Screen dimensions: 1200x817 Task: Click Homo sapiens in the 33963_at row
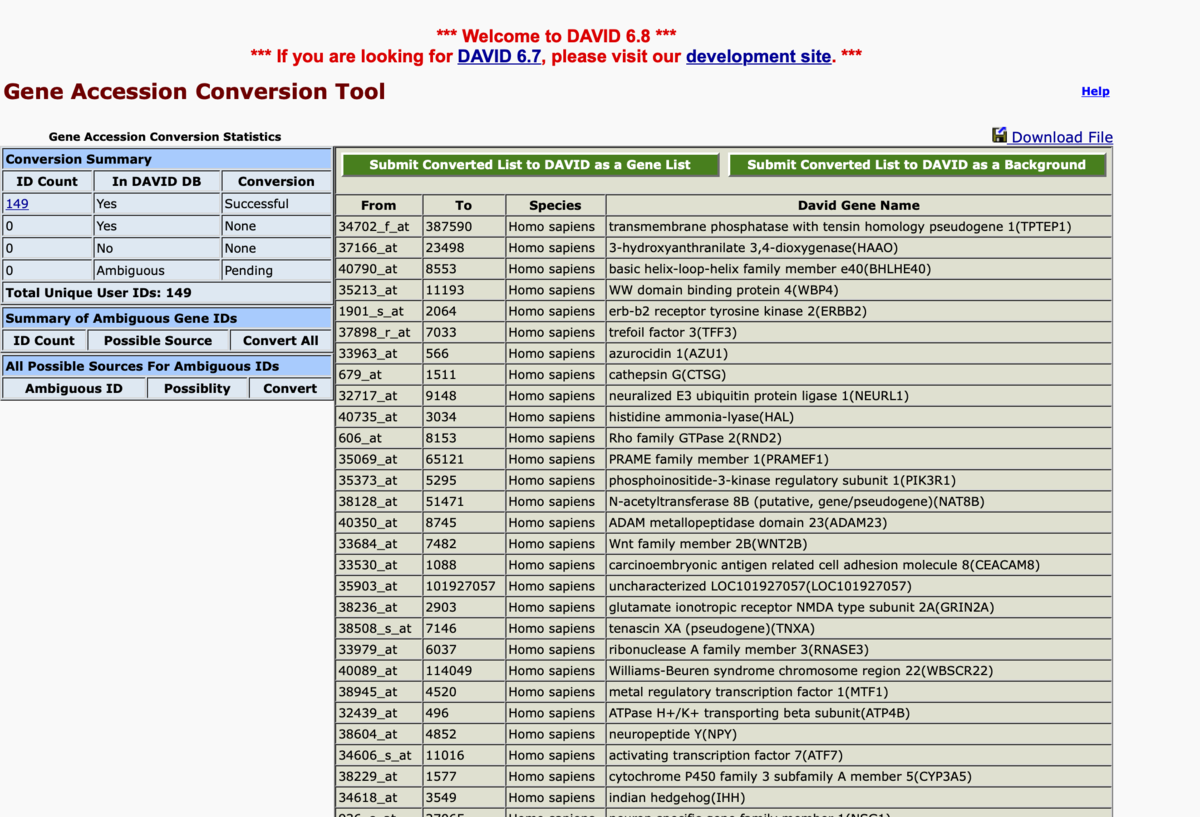point(551,354)
